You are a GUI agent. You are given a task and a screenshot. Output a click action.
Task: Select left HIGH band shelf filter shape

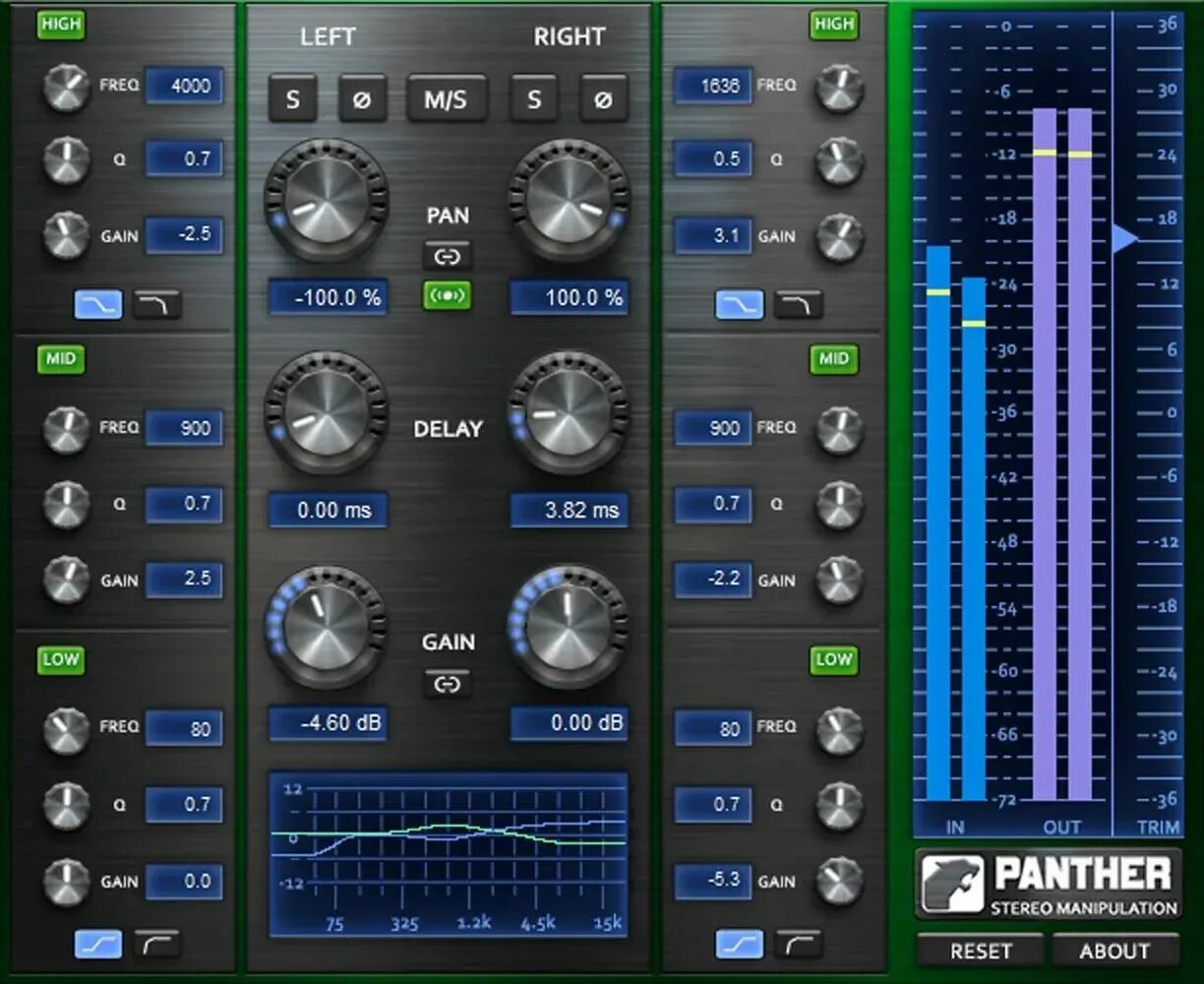pos(98,305)
